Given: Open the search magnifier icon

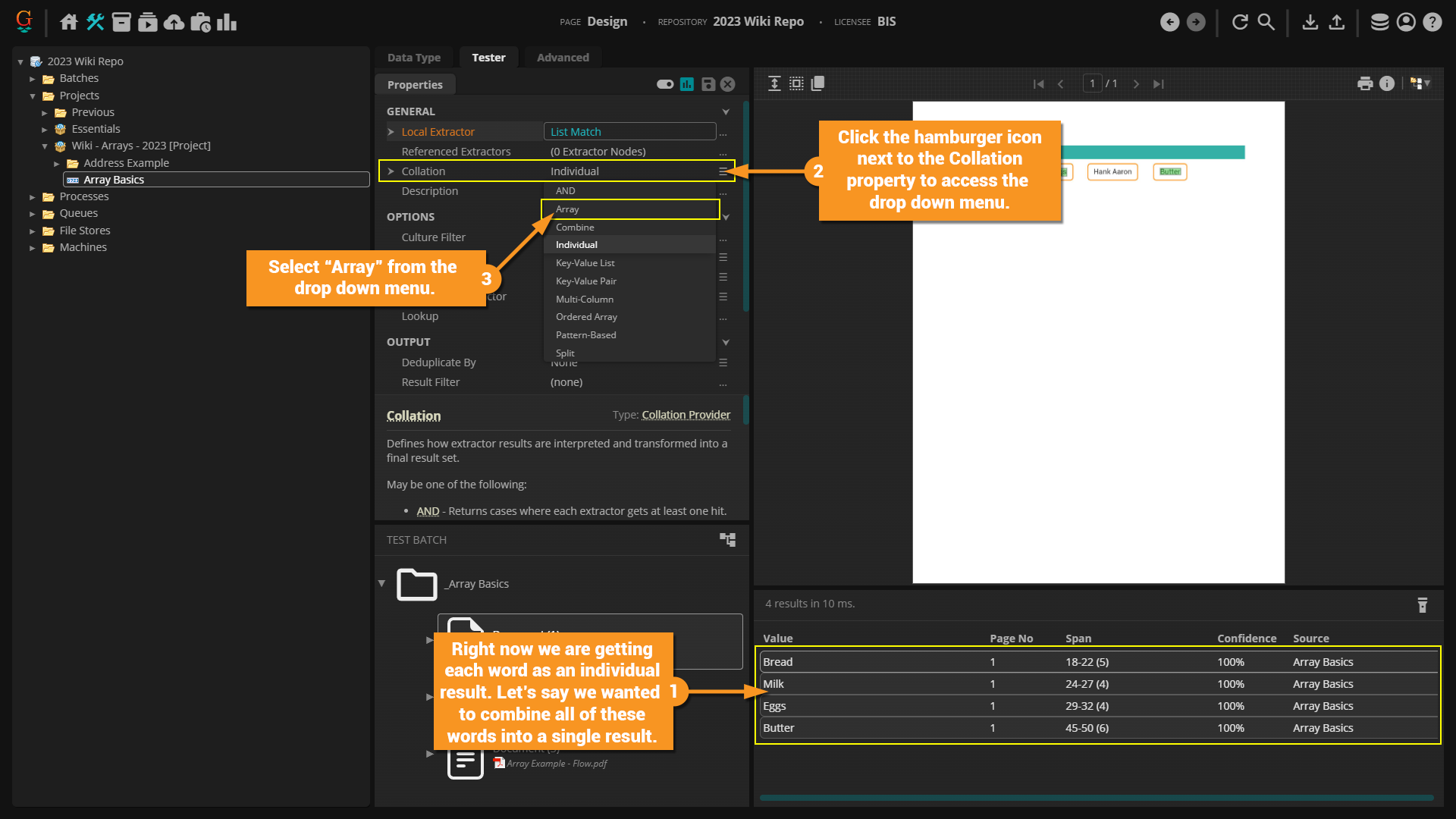Looking at the screenshot, I should (1266, 22).
